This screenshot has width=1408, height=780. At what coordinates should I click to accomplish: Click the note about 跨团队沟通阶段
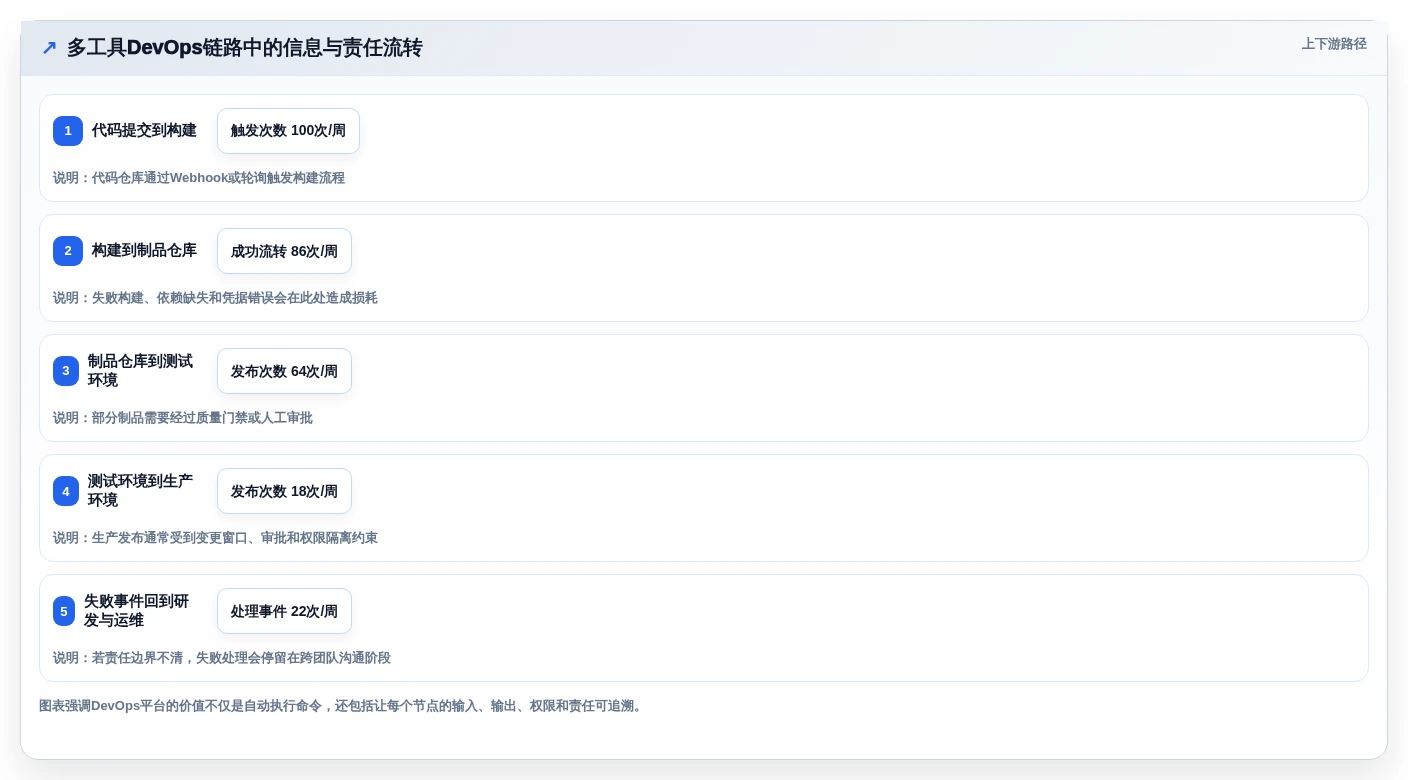(x=222, y=658)
